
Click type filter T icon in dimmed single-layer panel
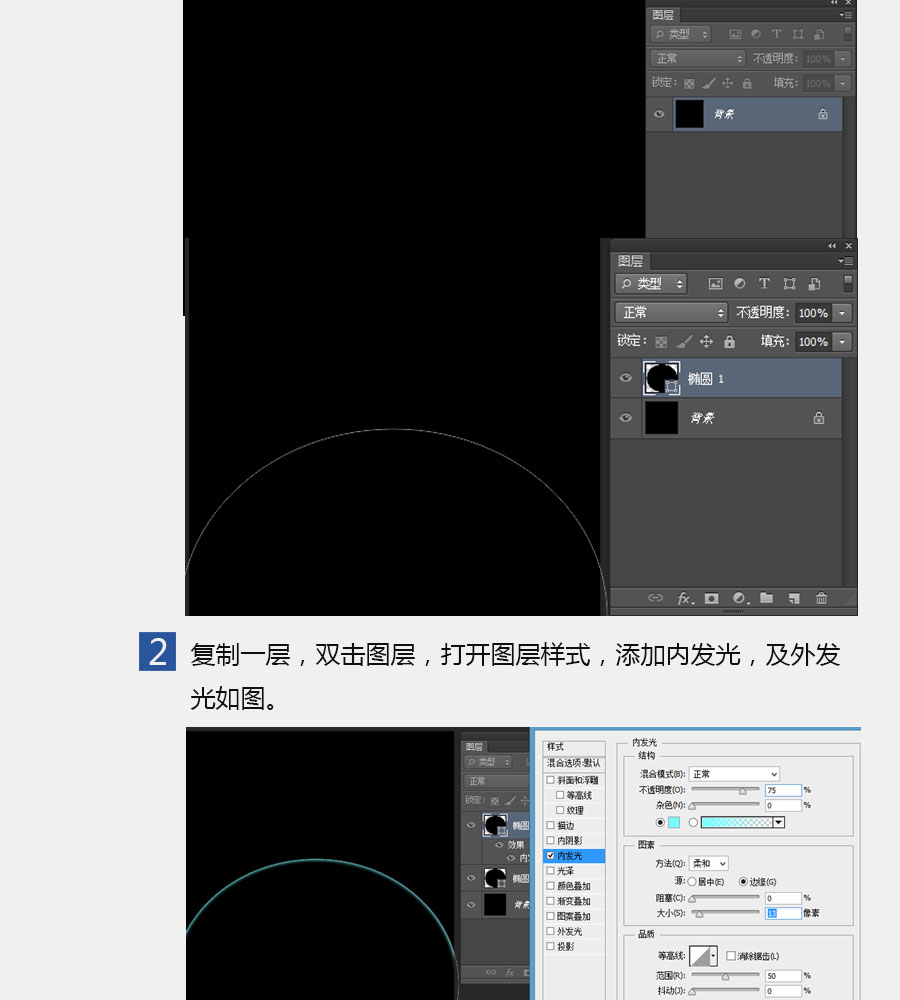coord(776,34)
